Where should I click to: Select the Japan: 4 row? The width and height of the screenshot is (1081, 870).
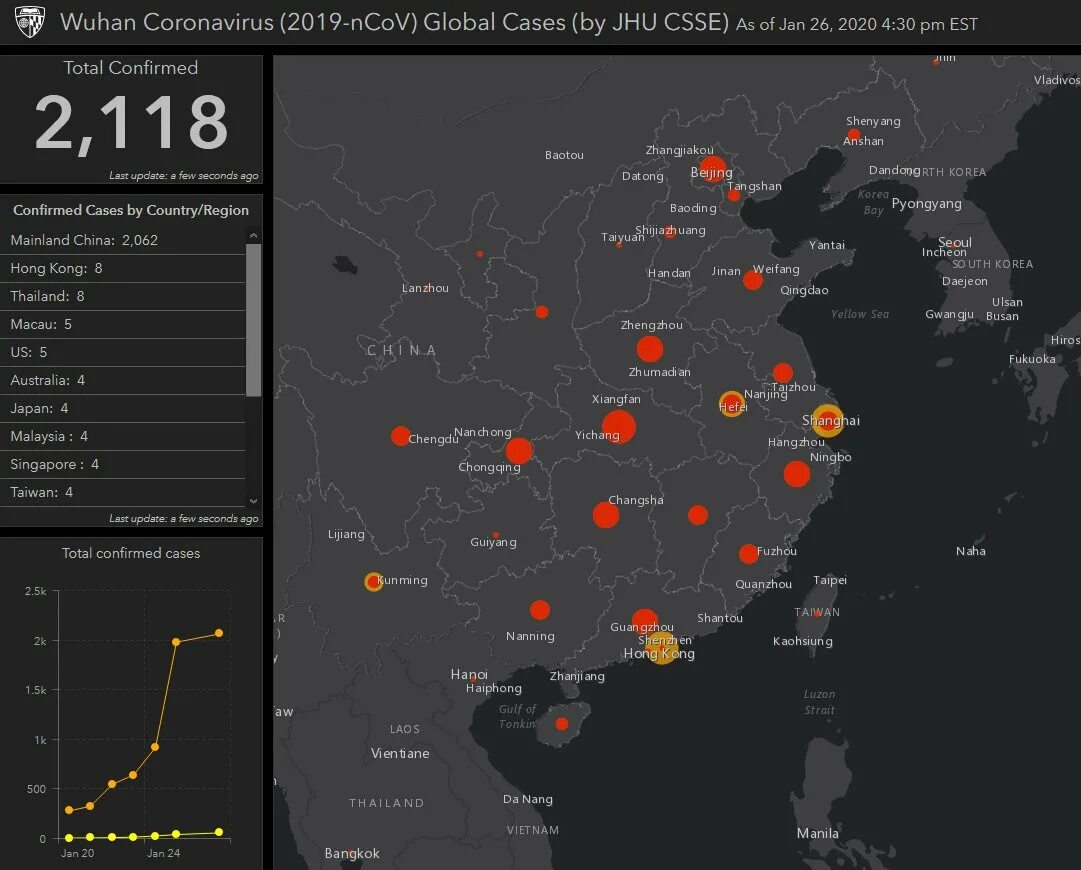tap(123, 408)
